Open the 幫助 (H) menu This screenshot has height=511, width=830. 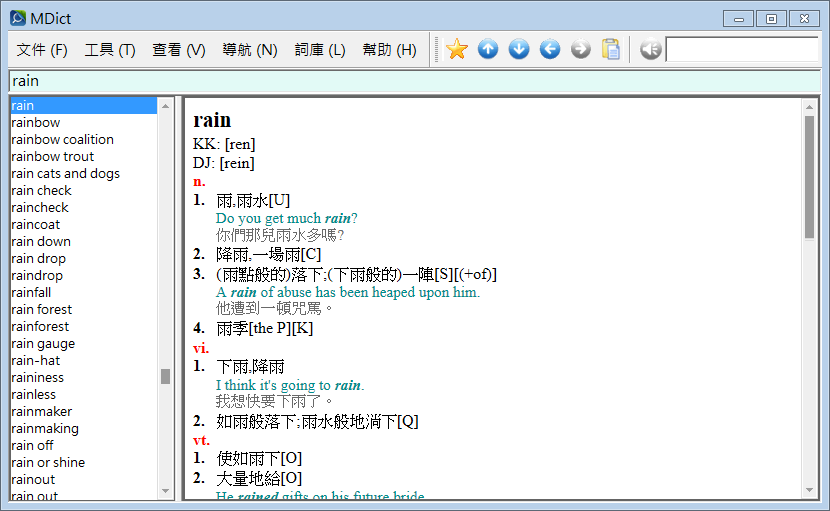(x=390, y=50)
